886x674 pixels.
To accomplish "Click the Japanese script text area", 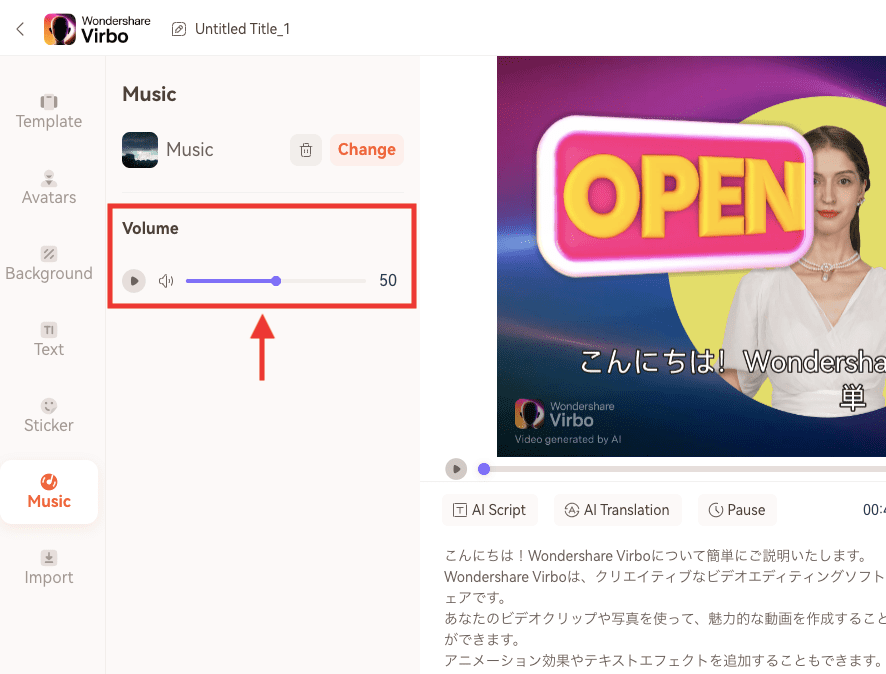I will click(664, 608).
